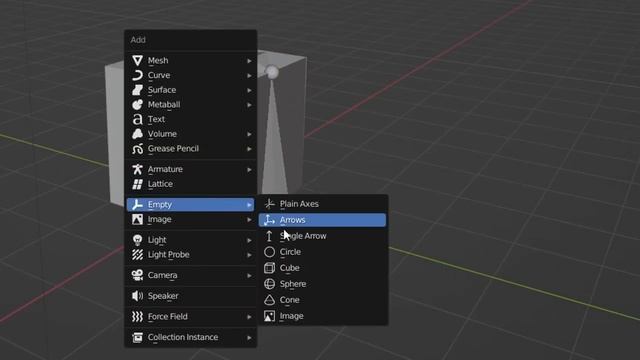
Task: Expand the Collection Instance submenu arrow
Action: coord(249,338)
